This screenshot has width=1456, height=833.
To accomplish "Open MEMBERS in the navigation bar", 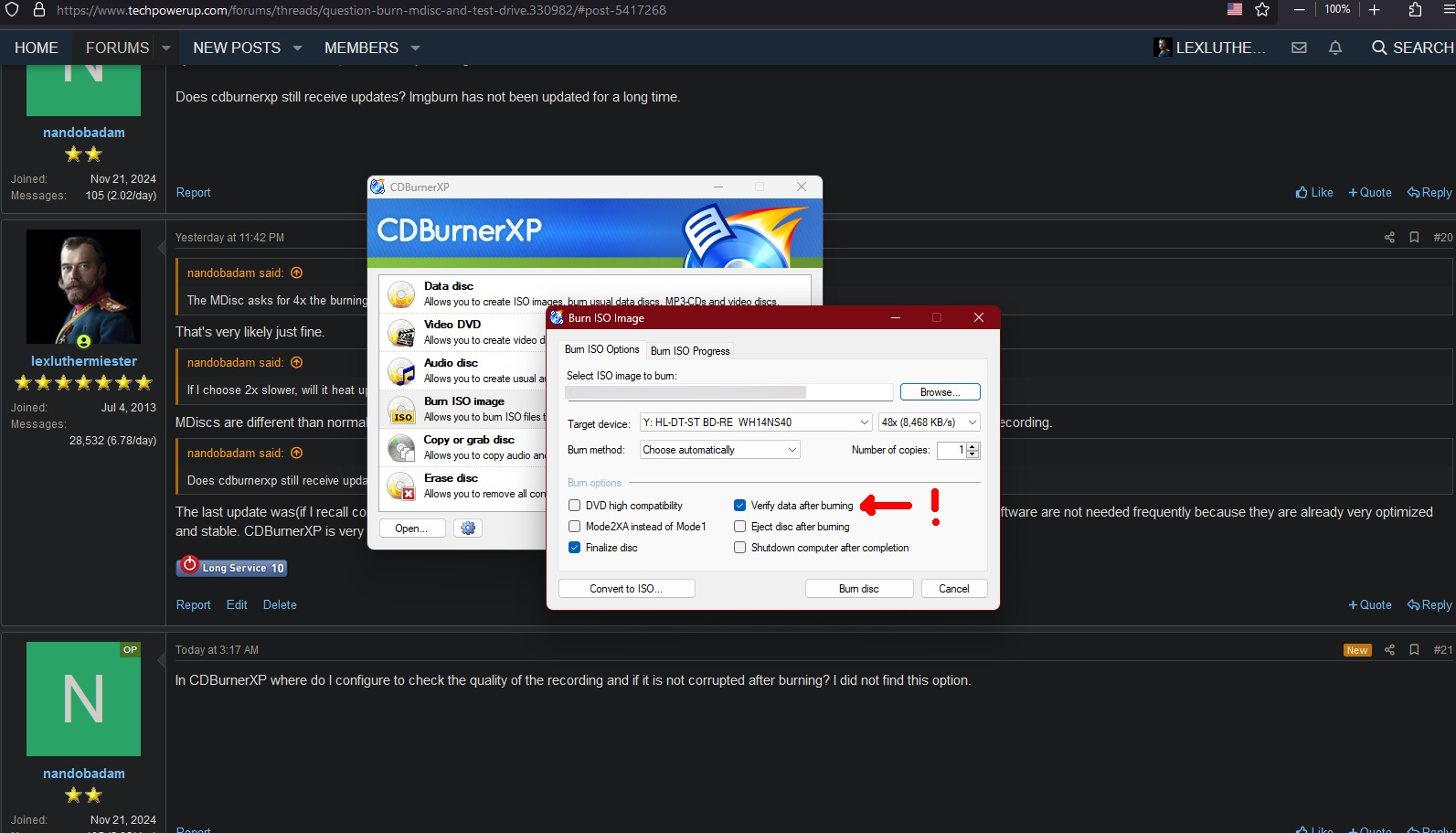I will pyautogui.click(x=361, y=48).
